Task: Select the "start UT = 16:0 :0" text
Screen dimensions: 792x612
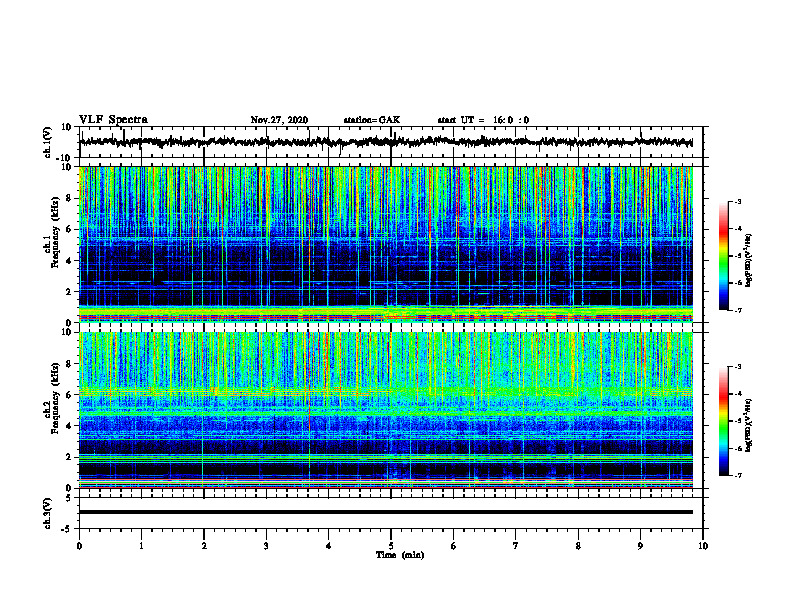Action: pyautogui.click(x=483, y=120)
